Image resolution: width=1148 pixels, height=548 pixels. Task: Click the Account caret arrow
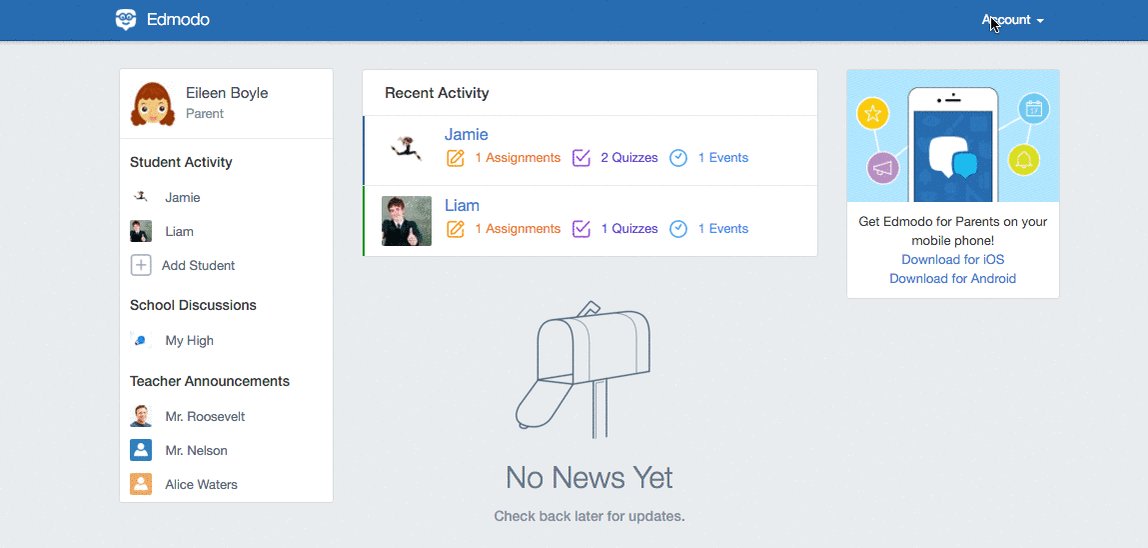1040,21
